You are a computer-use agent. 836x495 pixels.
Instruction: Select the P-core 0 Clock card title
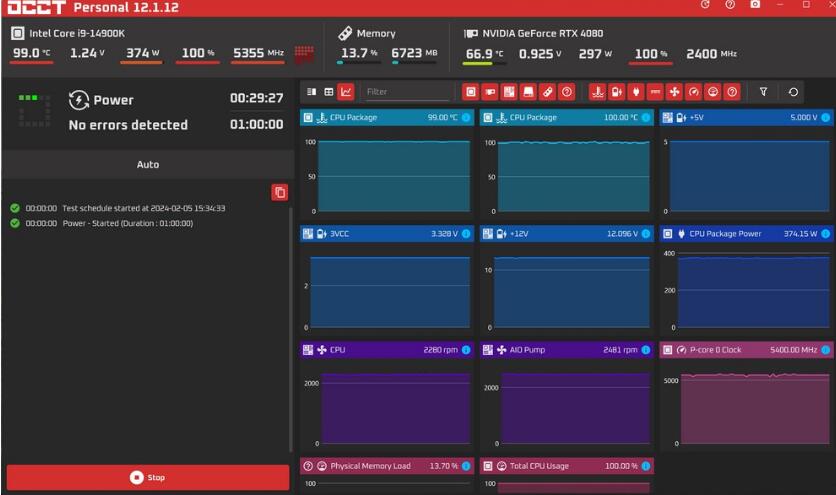coord(716,350)
